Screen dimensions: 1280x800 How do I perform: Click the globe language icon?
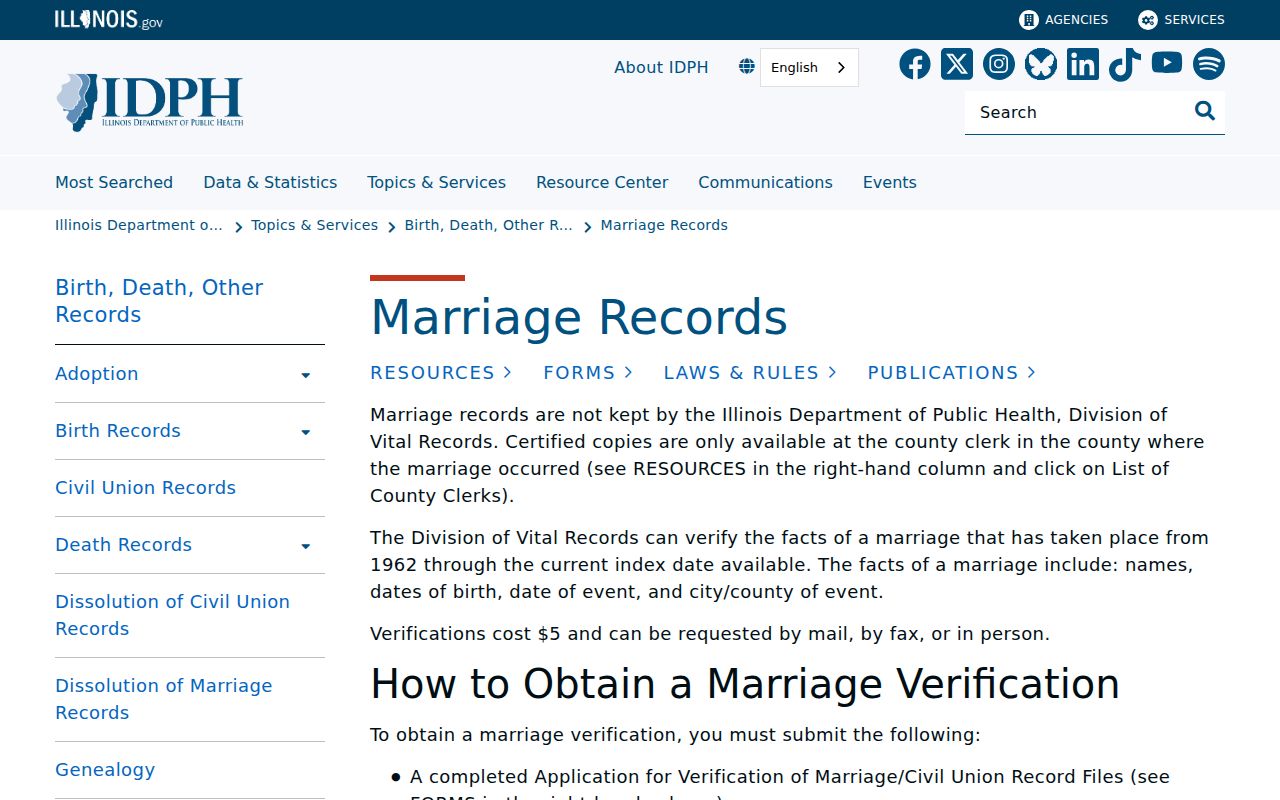click(x=747, y=67)
